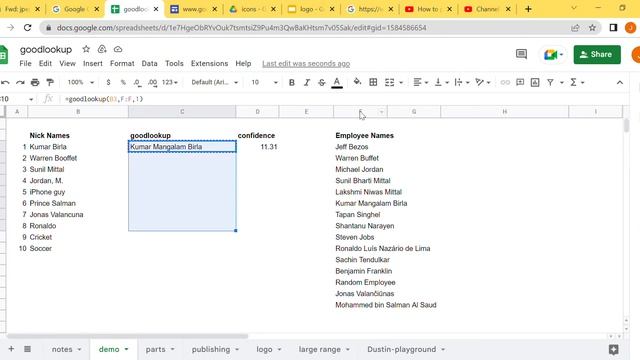The width and height of the screenshot is (640, 360).
Task: Open the Help menu
Action: (x=243, y=64)
